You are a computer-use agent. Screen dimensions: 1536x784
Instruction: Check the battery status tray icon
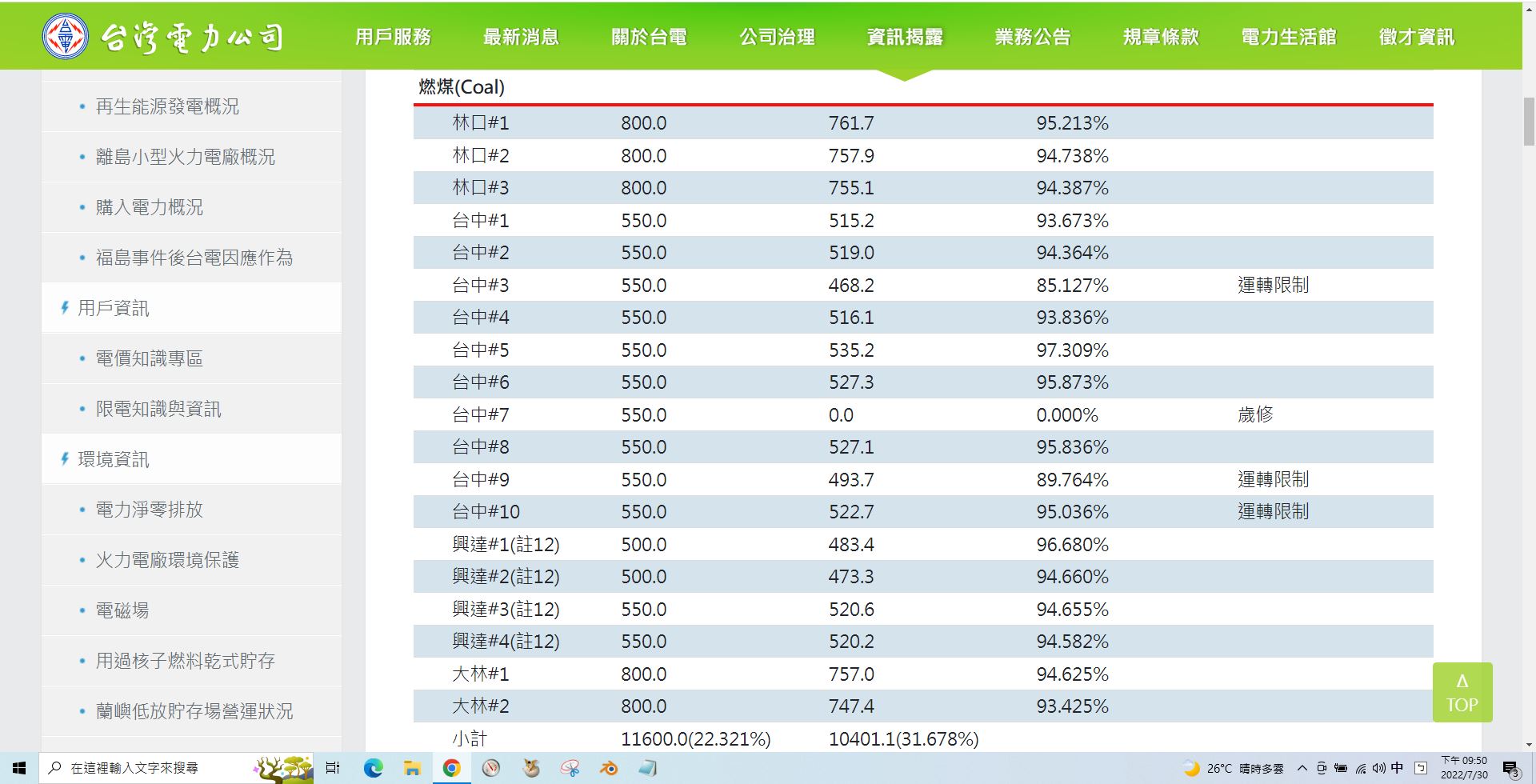coord(1341,768)
